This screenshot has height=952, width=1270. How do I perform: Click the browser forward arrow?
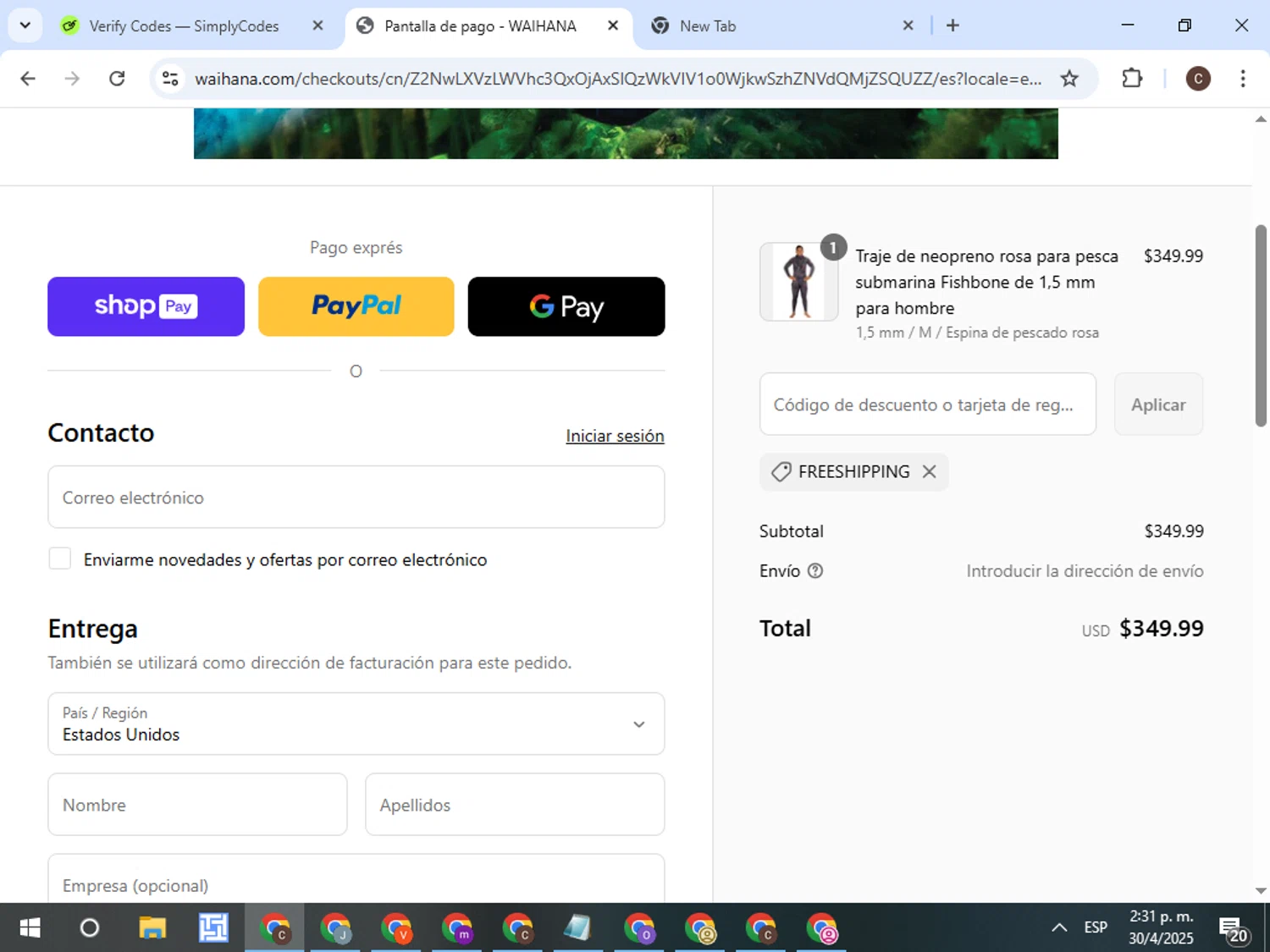[x=72, y=79]
